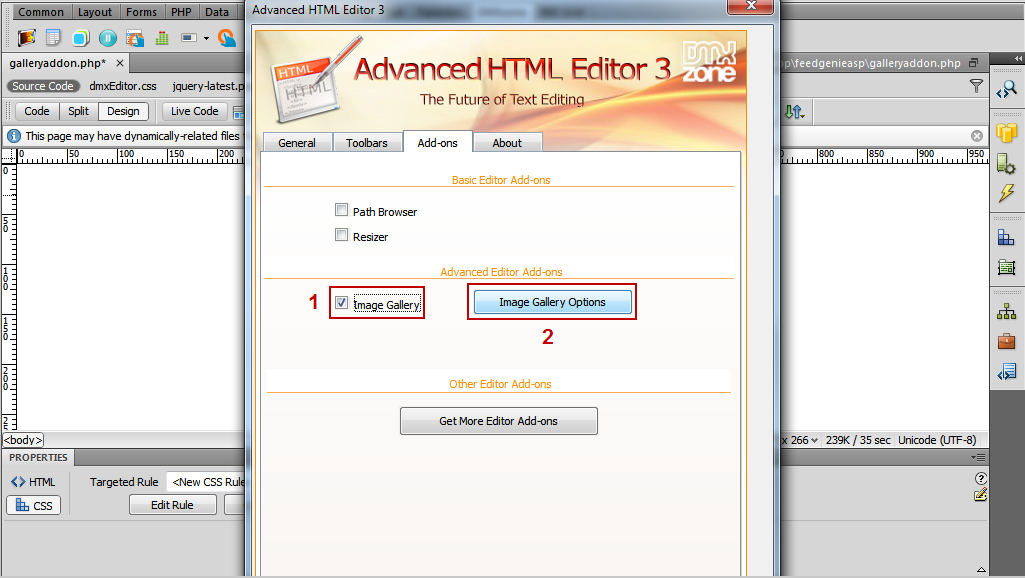Restore down the Dreamweaver document window
Screen dimensions: 1025x578
click(x=974, y=63)
